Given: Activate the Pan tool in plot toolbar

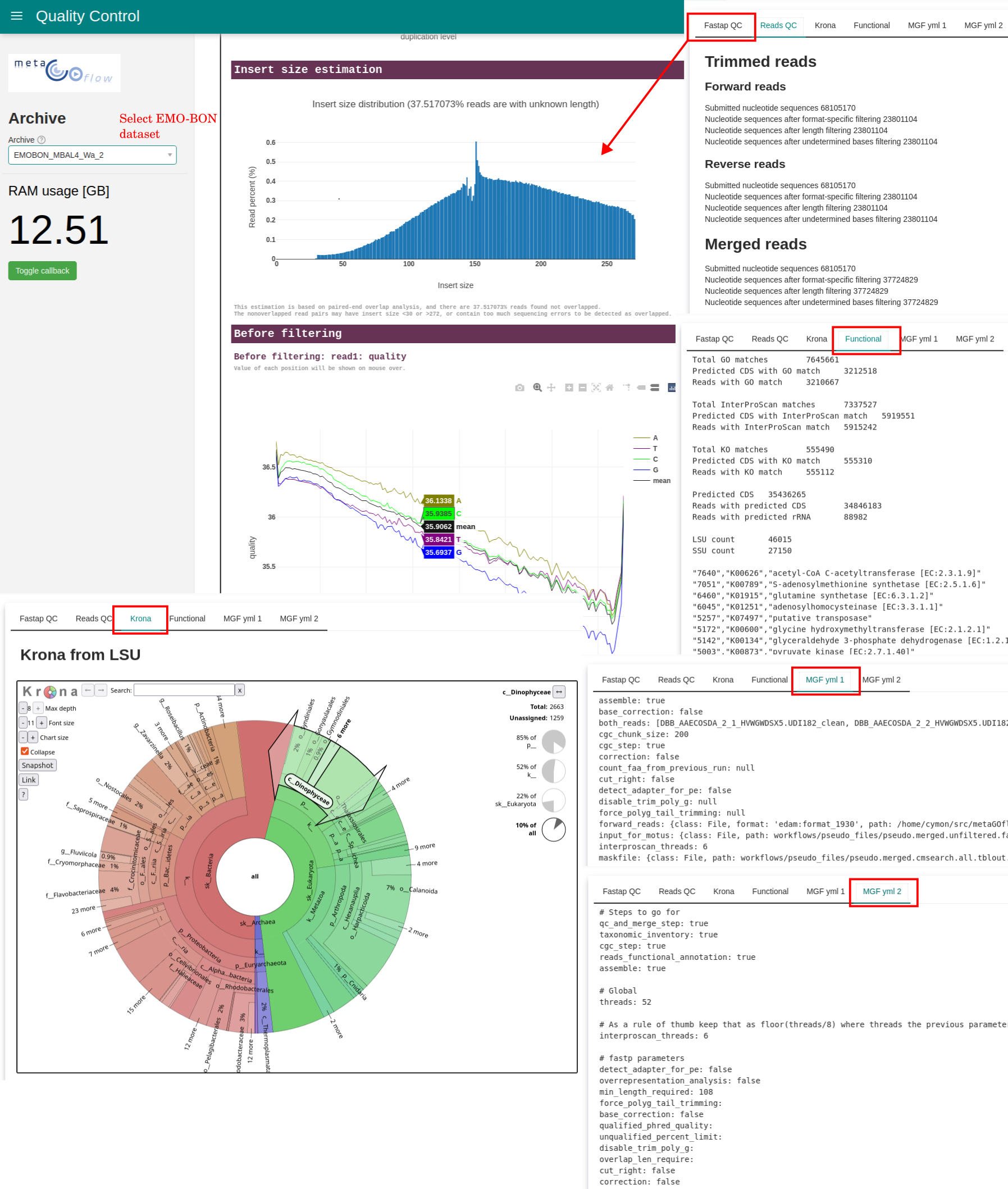Looking at the screenshot, I should (551, 388).
